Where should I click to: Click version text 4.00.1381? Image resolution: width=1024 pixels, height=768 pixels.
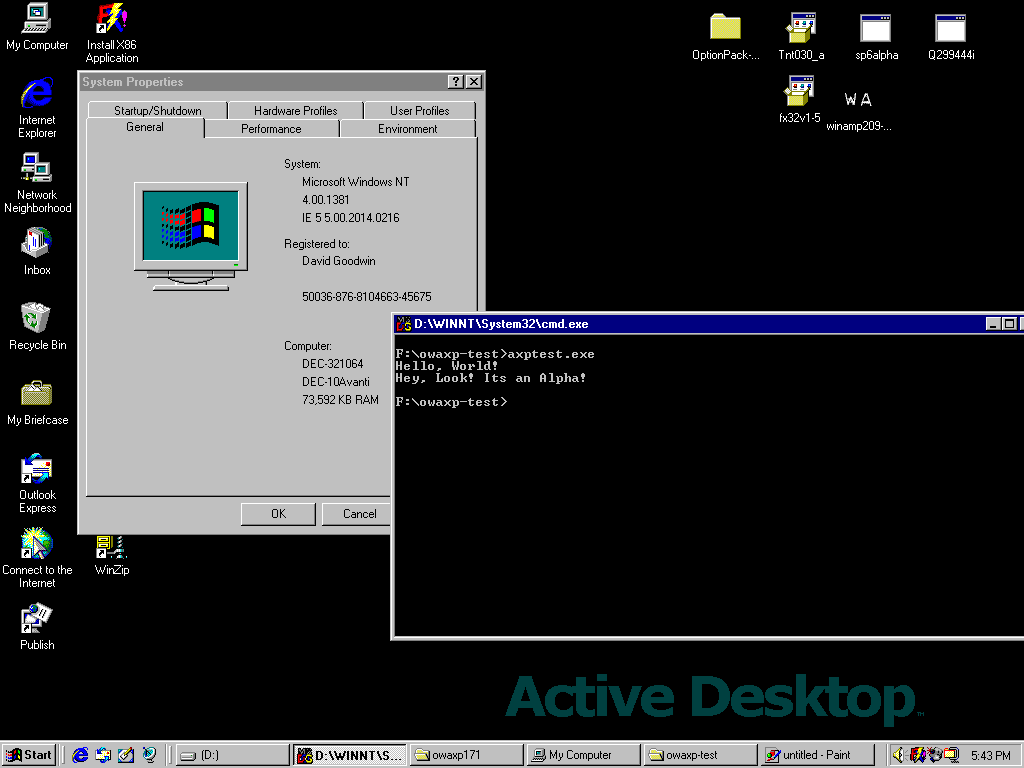pos(325,200)
